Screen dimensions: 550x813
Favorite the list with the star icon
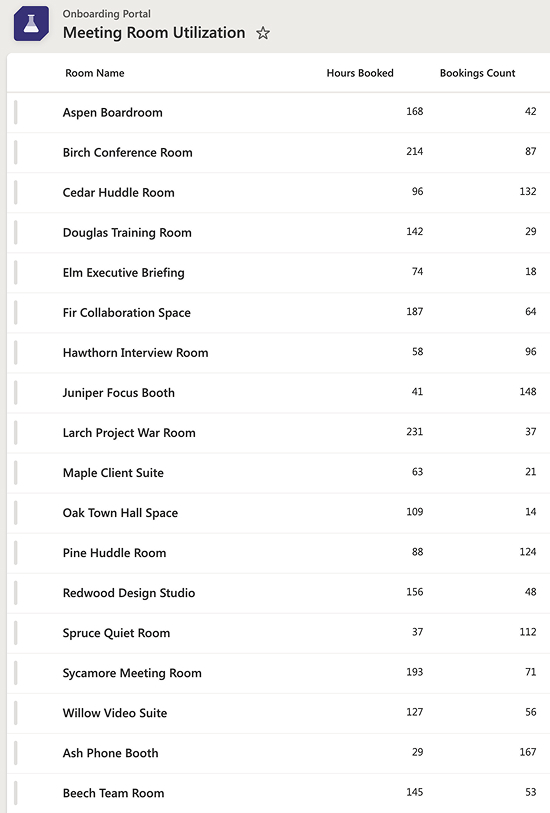tap(263, 33)
